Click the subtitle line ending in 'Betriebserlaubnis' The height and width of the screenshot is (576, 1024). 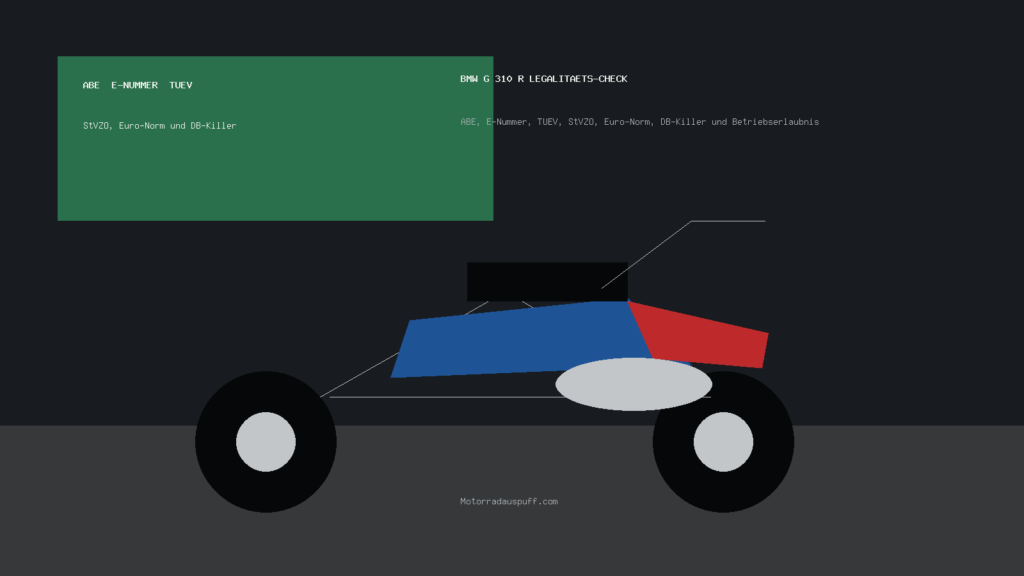pyautogui.click(x=639, y=121)
